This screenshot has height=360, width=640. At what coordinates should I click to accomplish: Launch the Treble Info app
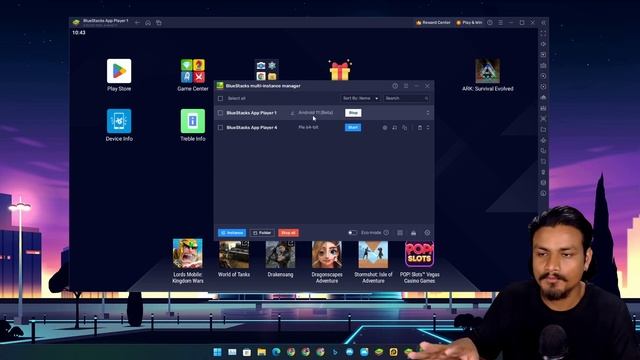(193, 121)
